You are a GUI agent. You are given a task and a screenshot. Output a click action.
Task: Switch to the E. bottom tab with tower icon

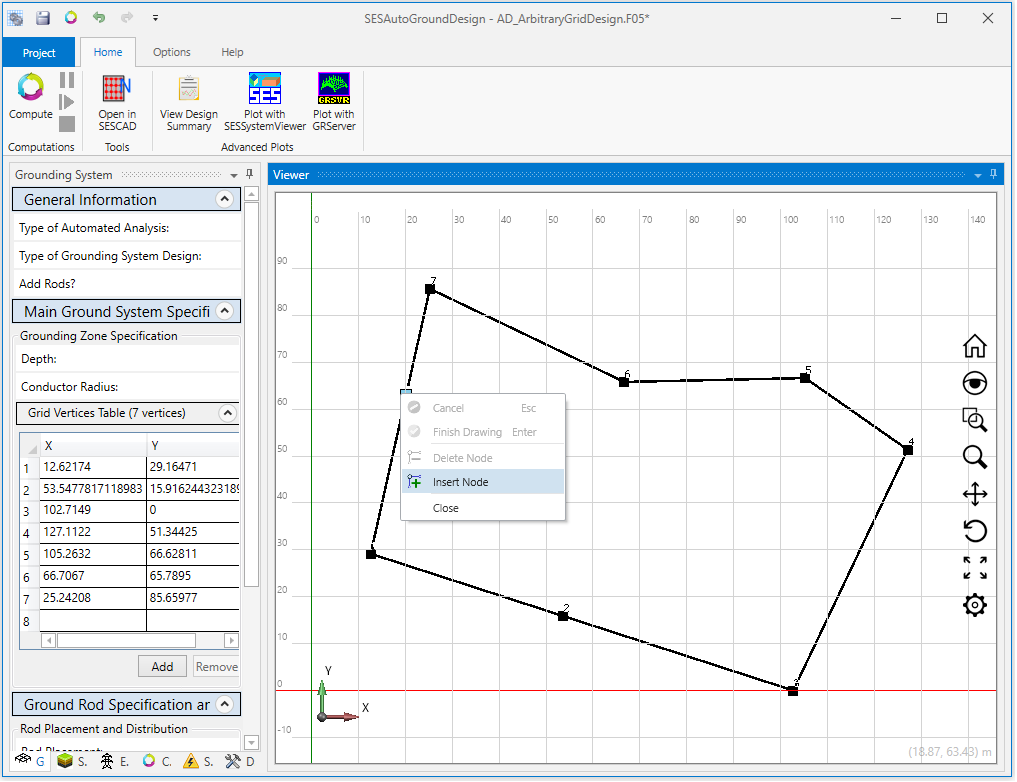114,761
